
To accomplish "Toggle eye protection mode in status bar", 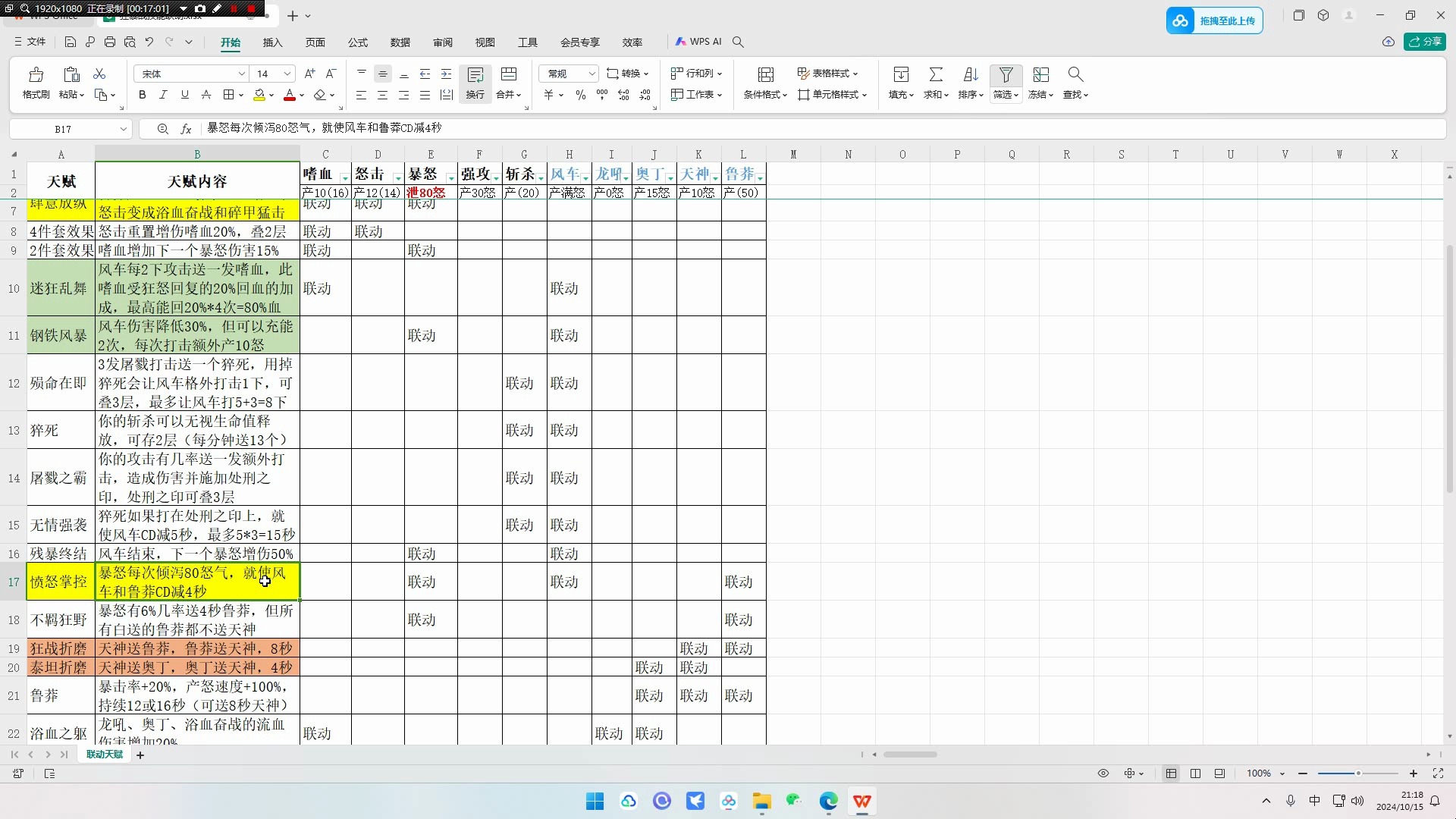I will coord(1103,773).
